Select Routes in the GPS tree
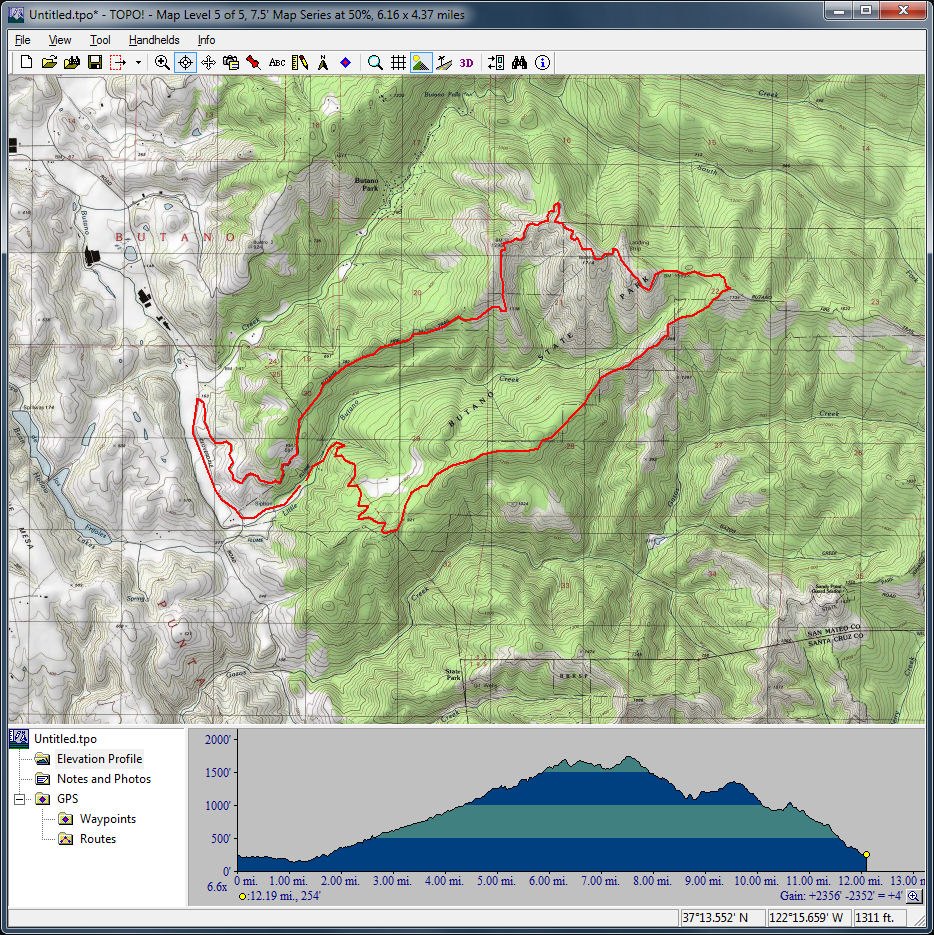Image resolution: width=934 pixels, height=935 pixels. [97, 839]
